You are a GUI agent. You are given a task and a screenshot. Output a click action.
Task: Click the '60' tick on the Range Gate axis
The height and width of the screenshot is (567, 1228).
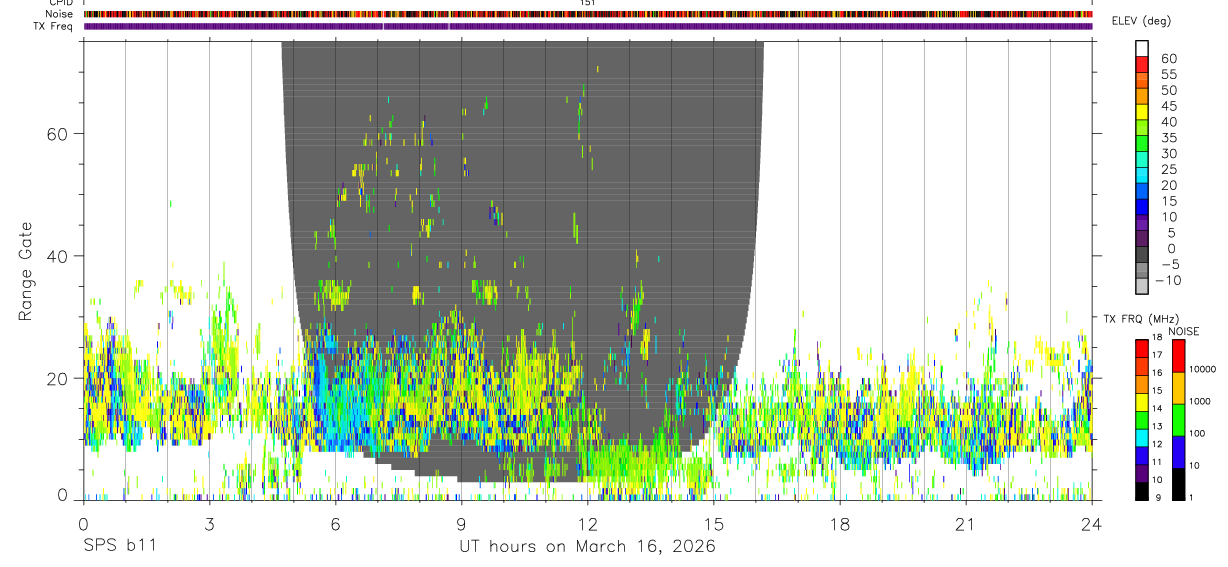[x=59, y=133]
